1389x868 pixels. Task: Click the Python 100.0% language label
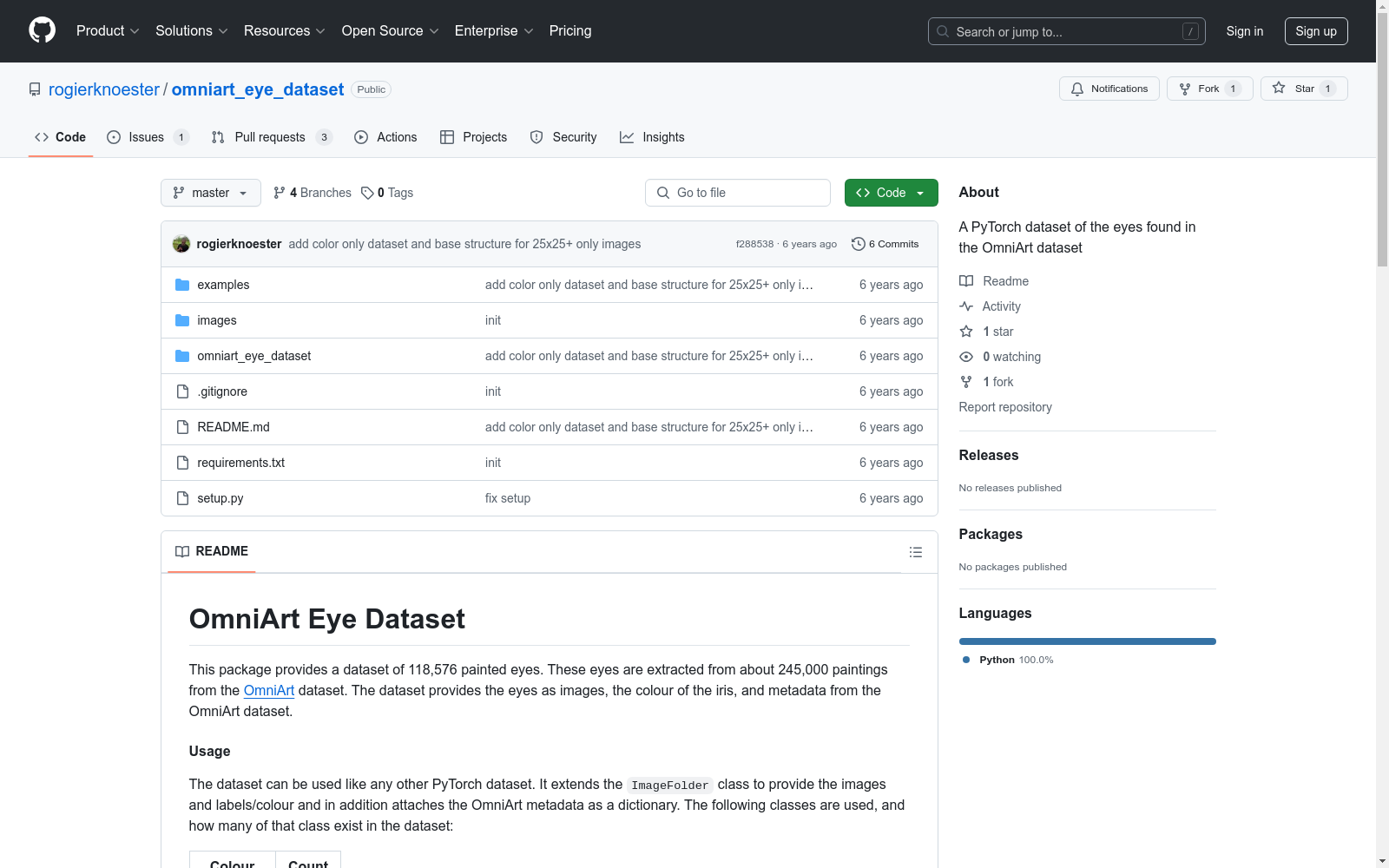[x=1017, y=660]
